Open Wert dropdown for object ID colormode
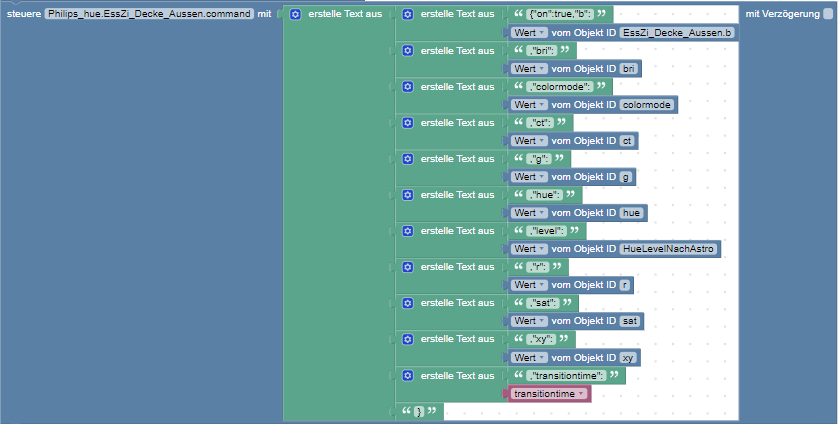This screenshot has height=424, width=839. click(x=529, y=105)
